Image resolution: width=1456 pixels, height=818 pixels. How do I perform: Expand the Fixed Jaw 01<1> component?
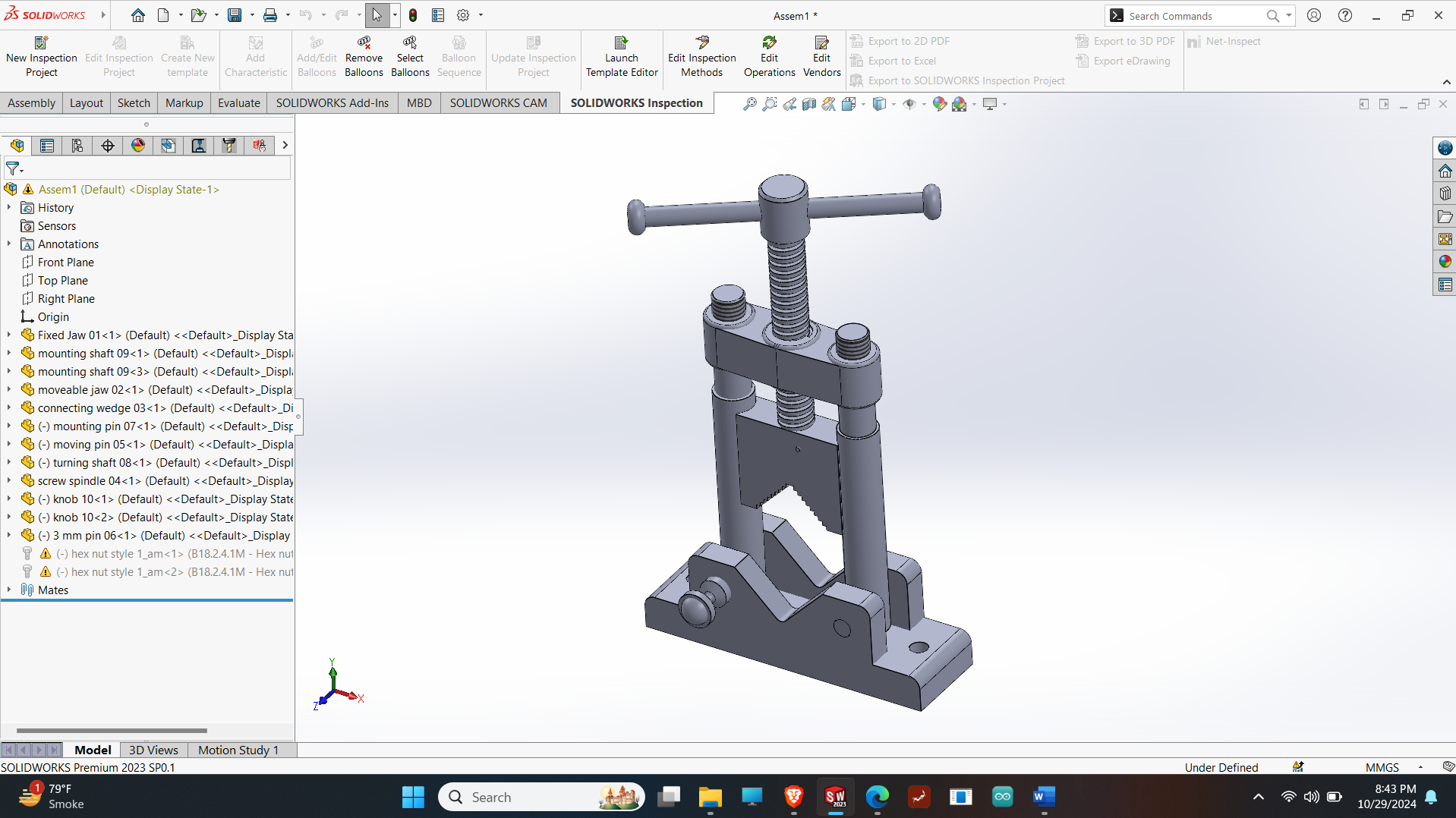[9, 335]
